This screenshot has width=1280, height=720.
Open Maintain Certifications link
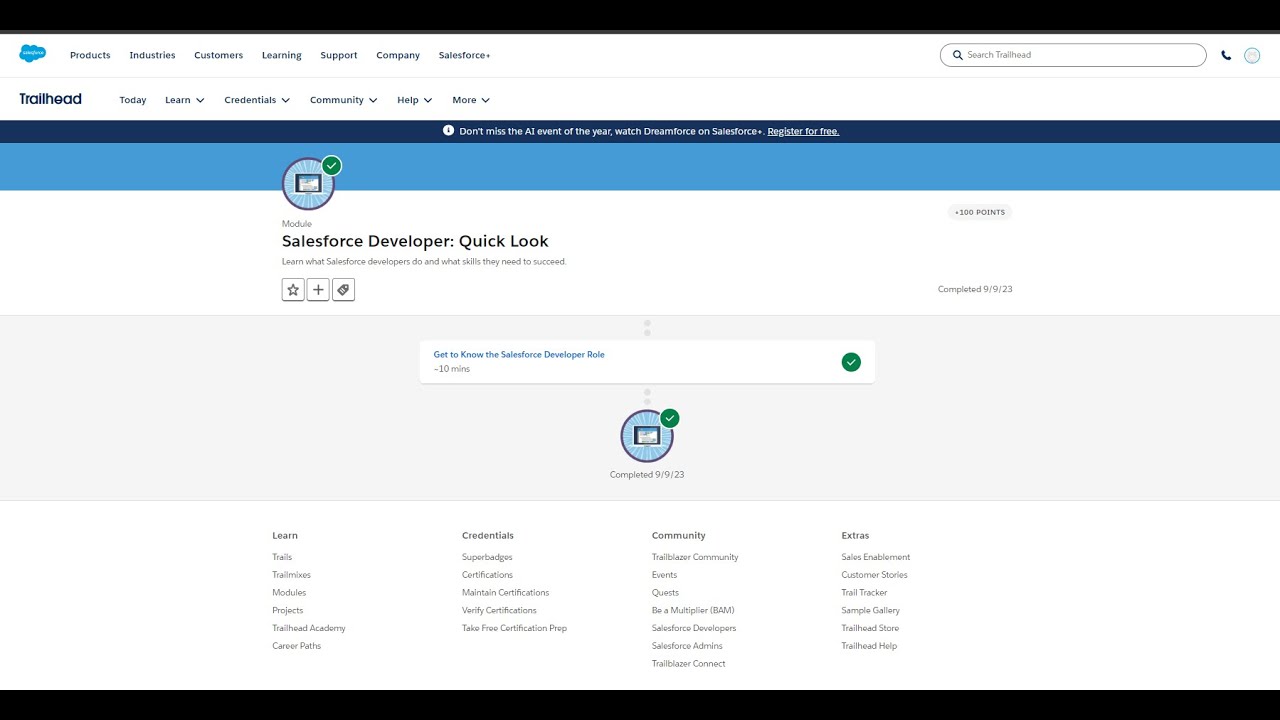[505, 593]
